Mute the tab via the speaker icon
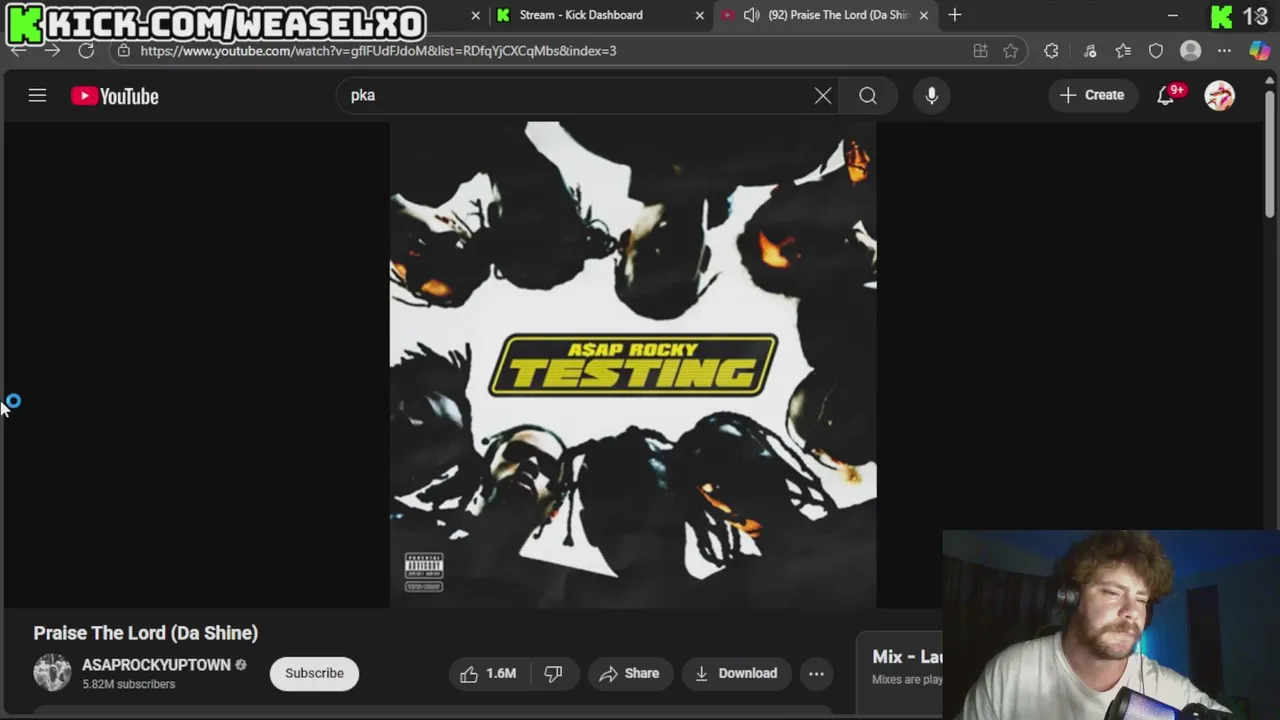This screenshot has width=1280, height=720. (x=750, y=15)
